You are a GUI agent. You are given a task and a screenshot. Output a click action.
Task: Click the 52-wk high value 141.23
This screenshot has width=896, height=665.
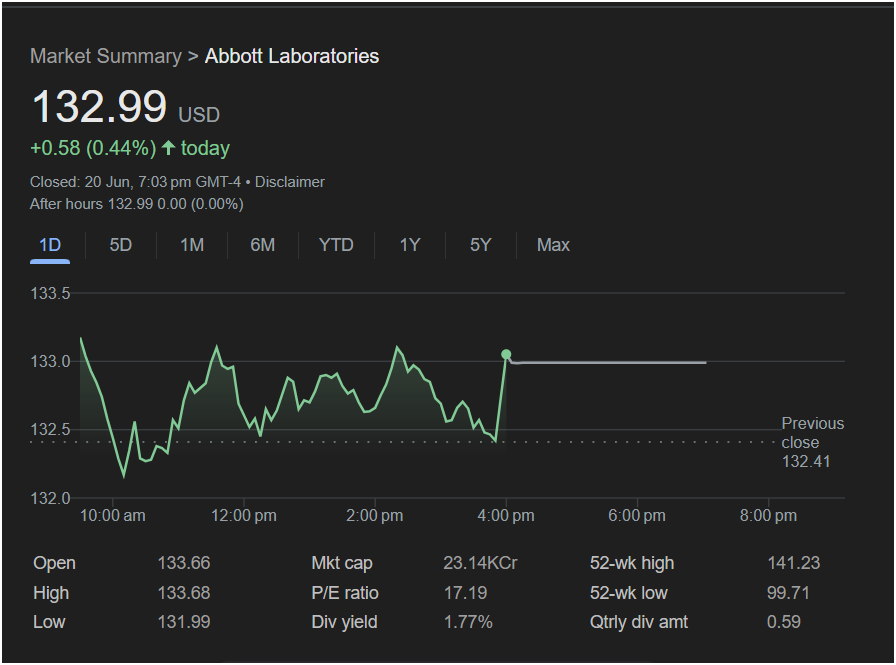pos(794,563)
